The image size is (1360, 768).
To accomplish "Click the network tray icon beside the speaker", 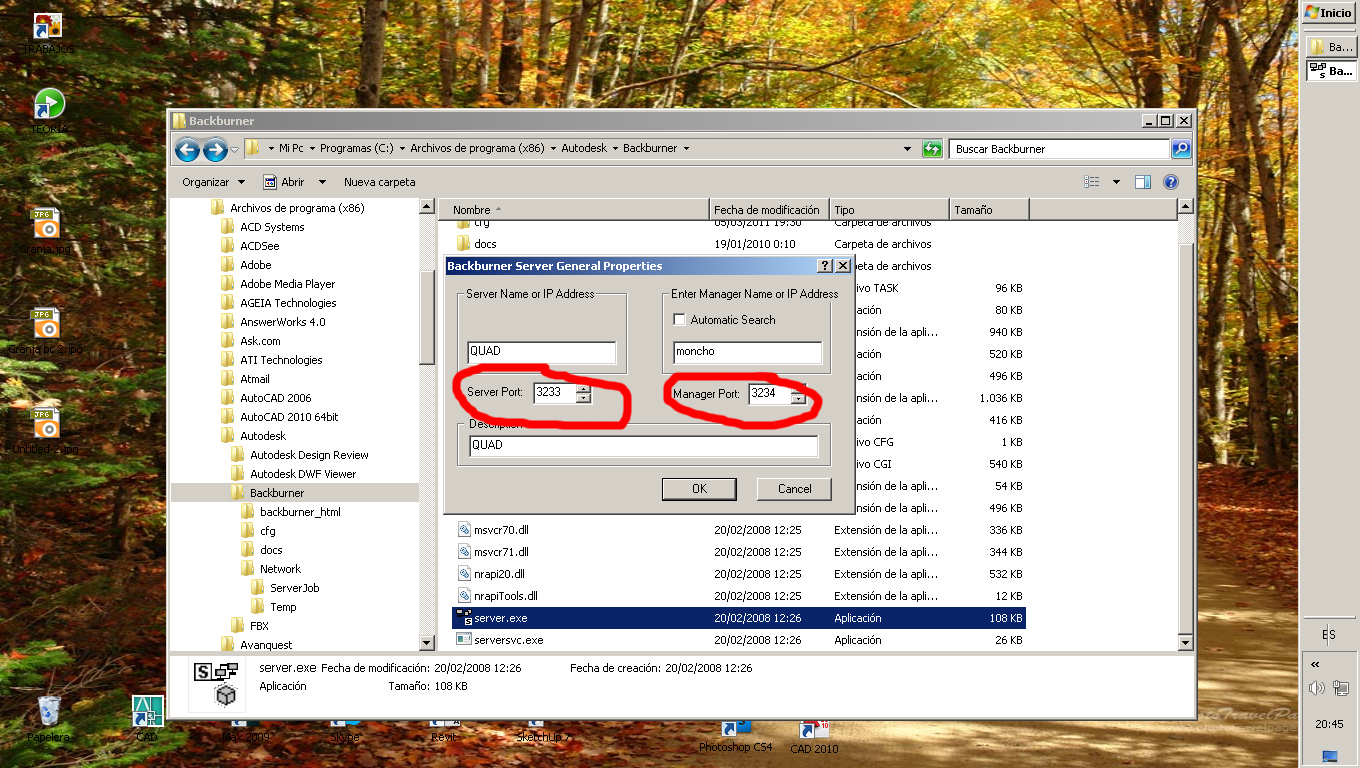I will 1341,688.
